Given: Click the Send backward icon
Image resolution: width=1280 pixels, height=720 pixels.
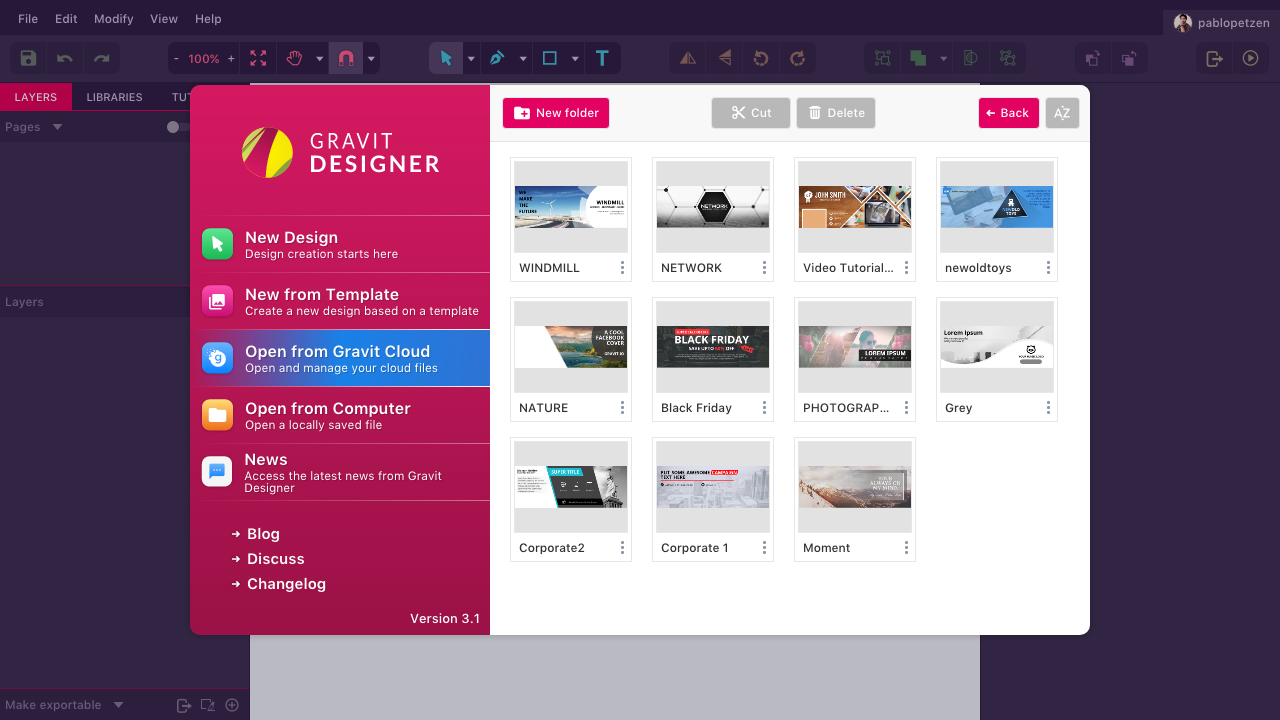Looking at the screenshot, I should click(1129, 59).
